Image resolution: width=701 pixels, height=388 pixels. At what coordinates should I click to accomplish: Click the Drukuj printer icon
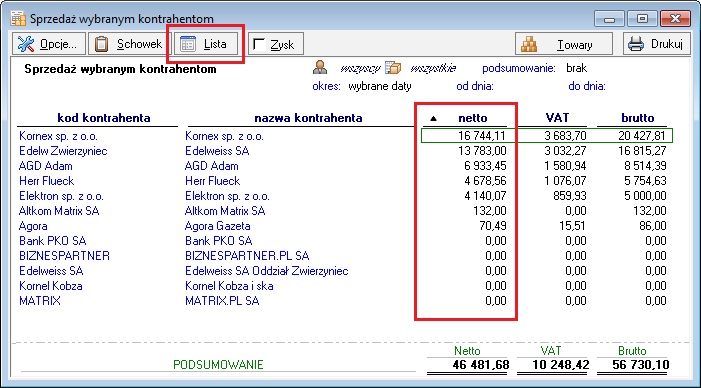(636, 44)
